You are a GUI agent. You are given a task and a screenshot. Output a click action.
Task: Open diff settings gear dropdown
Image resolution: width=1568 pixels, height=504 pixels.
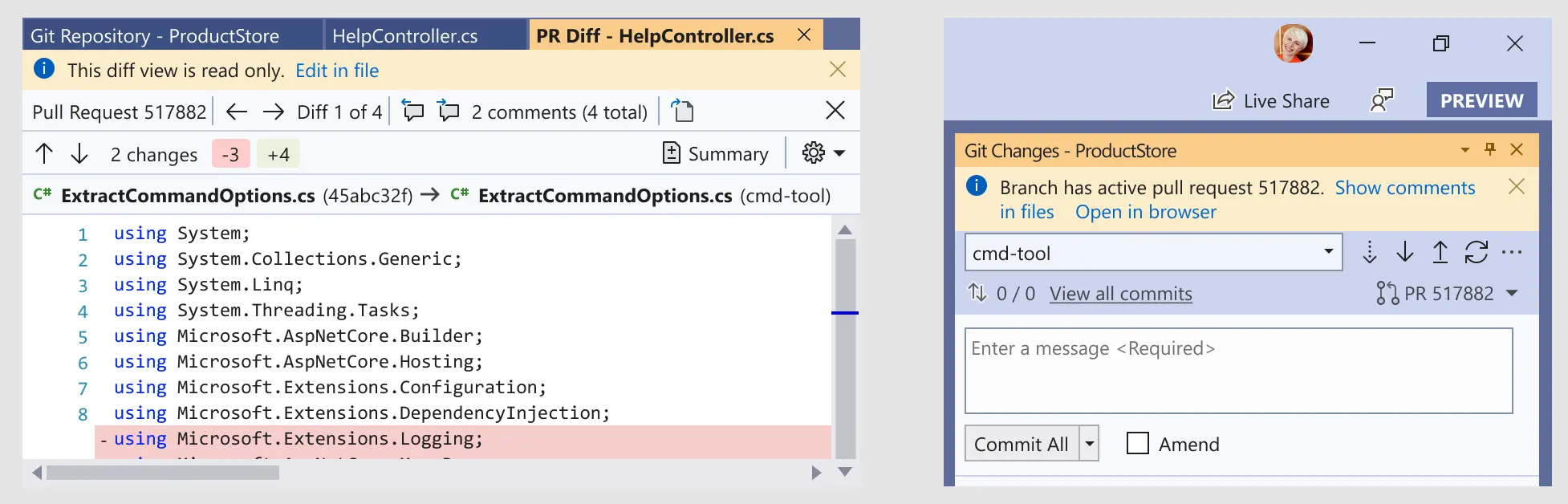823,153
